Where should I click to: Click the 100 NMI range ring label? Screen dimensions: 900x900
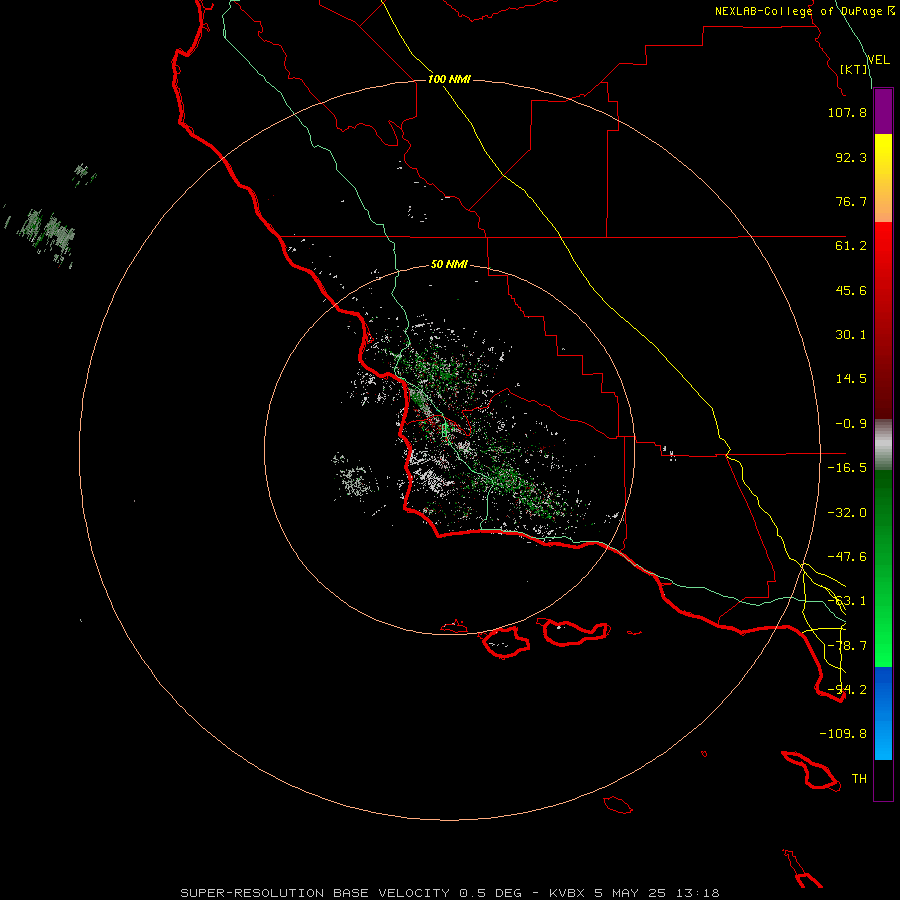click(449, 79)
